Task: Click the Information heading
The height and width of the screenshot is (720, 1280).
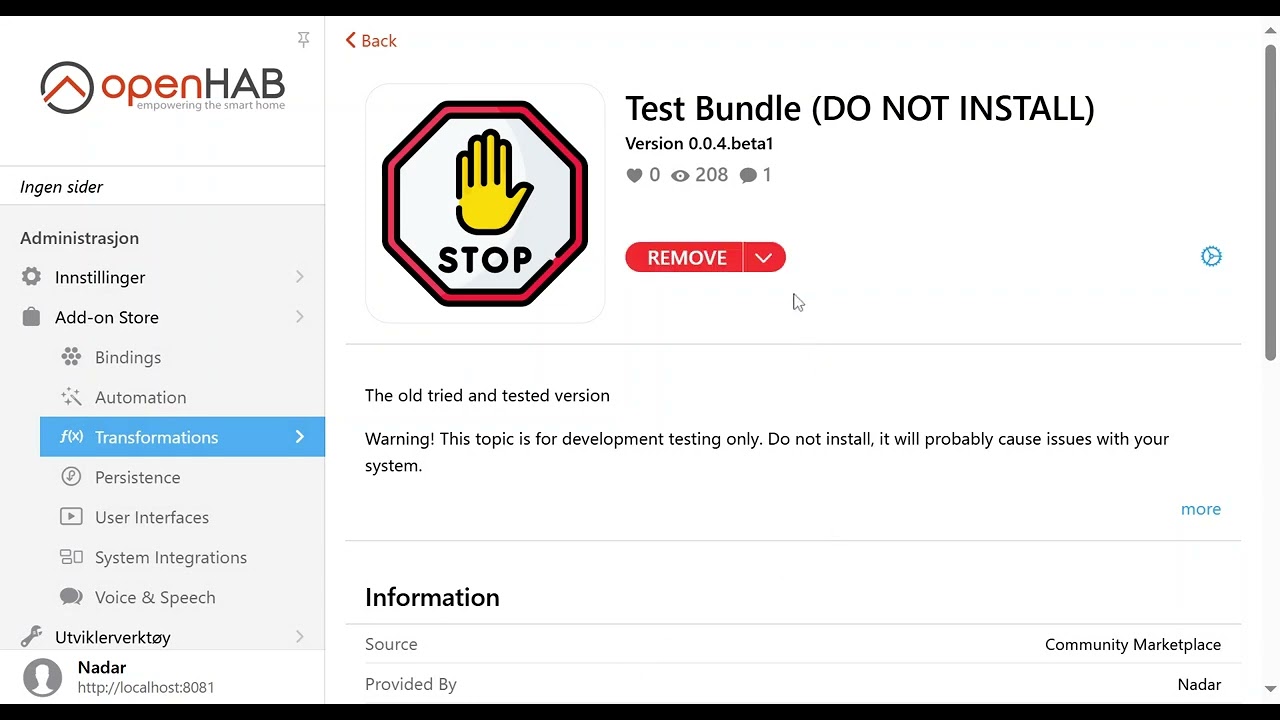Action: pyautogui.click(x=432, y=597)
